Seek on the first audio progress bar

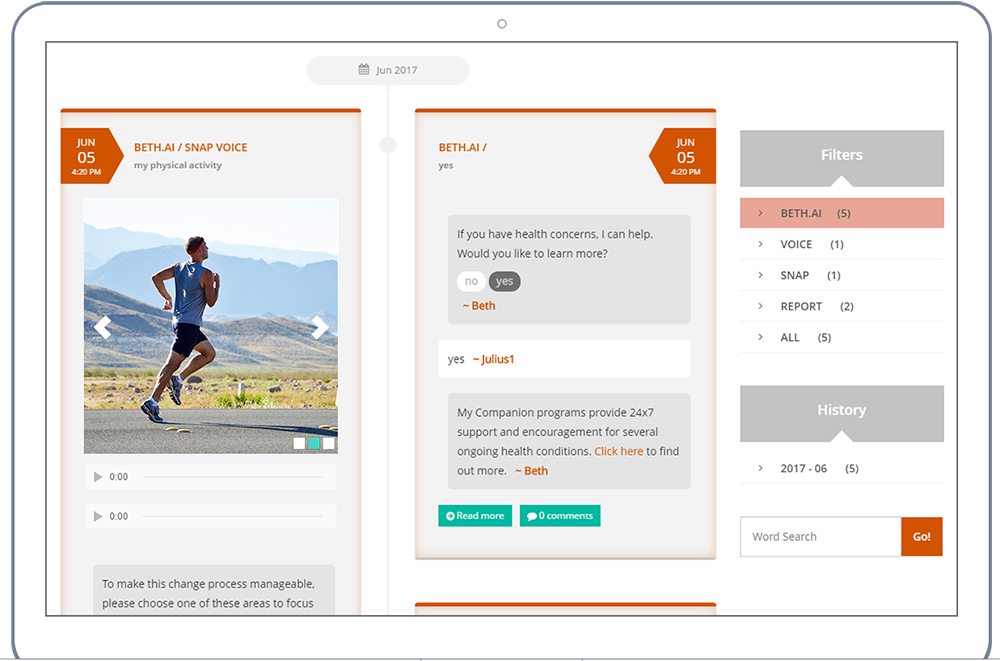click(x=232, y=477)
